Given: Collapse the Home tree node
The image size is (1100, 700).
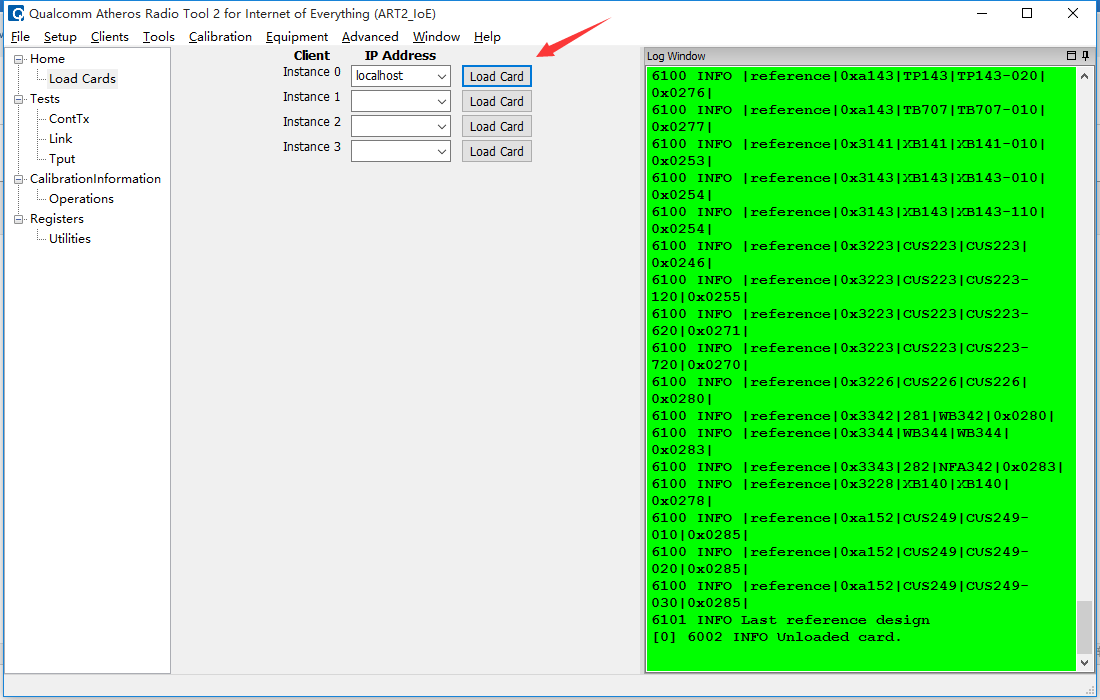Looking at the screenshot, I should tap(18, 59).
